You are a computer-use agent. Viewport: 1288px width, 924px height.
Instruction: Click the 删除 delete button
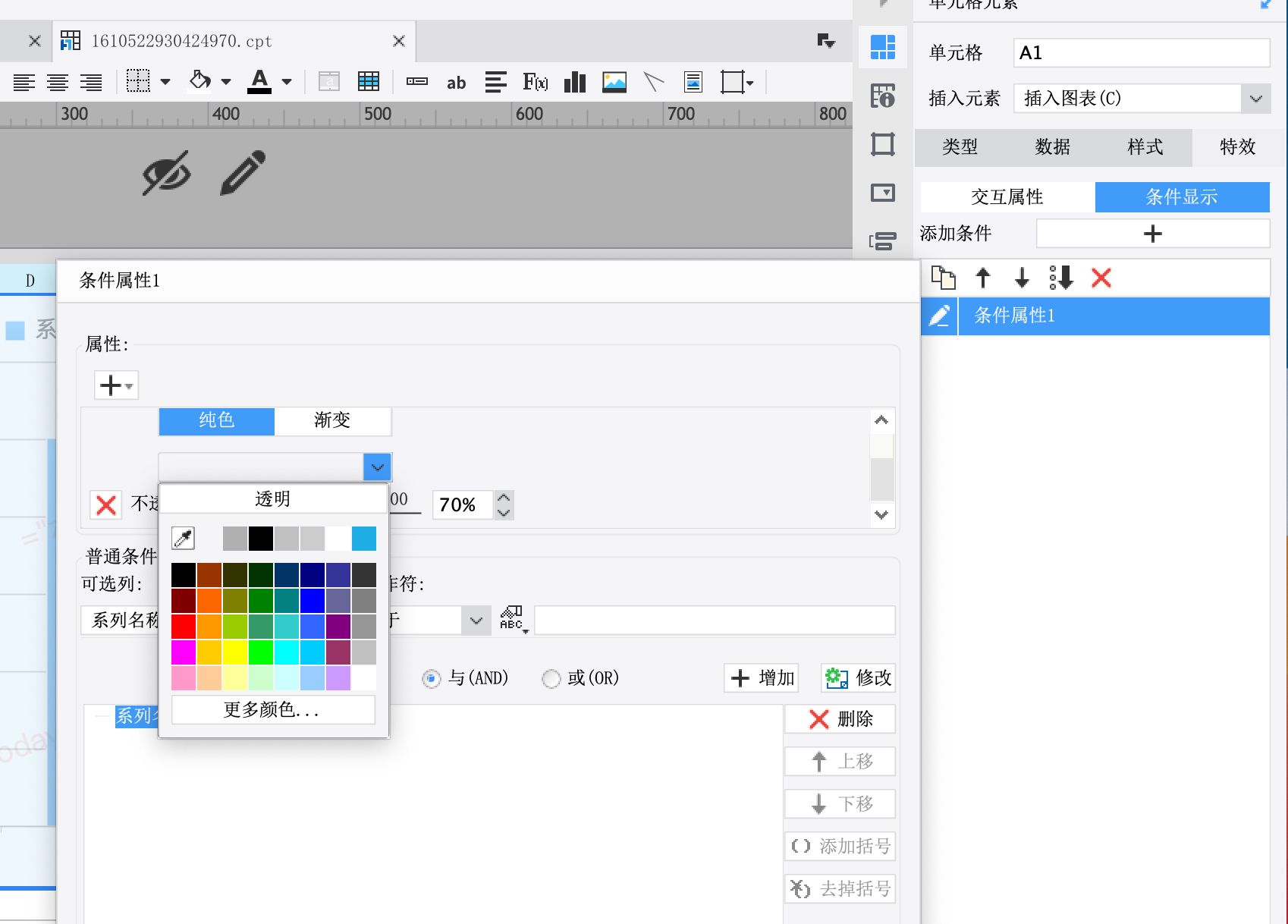840,719
